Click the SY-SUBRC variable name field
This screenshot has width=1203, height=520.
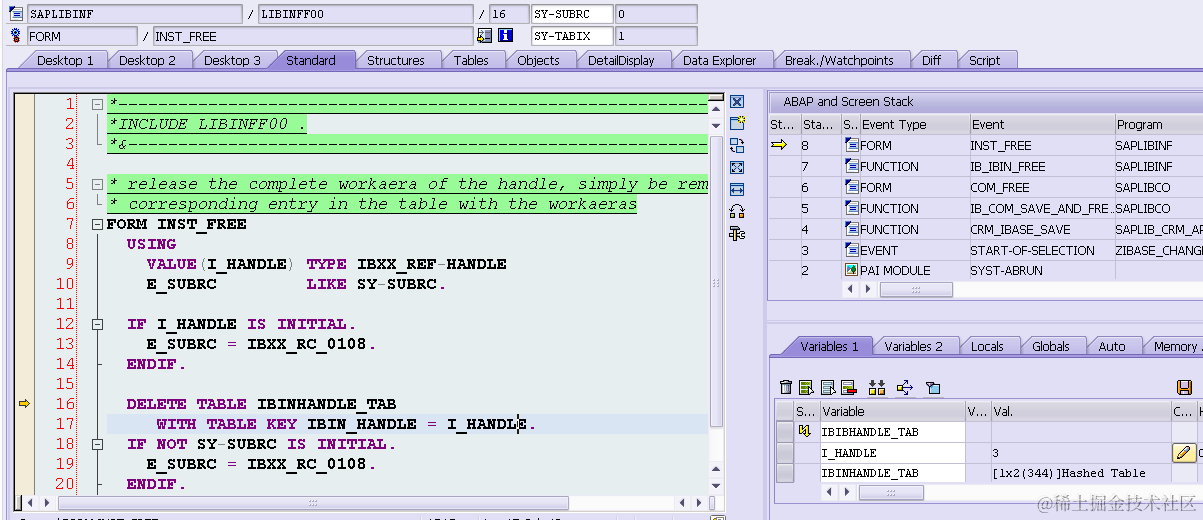coord(571,14)
